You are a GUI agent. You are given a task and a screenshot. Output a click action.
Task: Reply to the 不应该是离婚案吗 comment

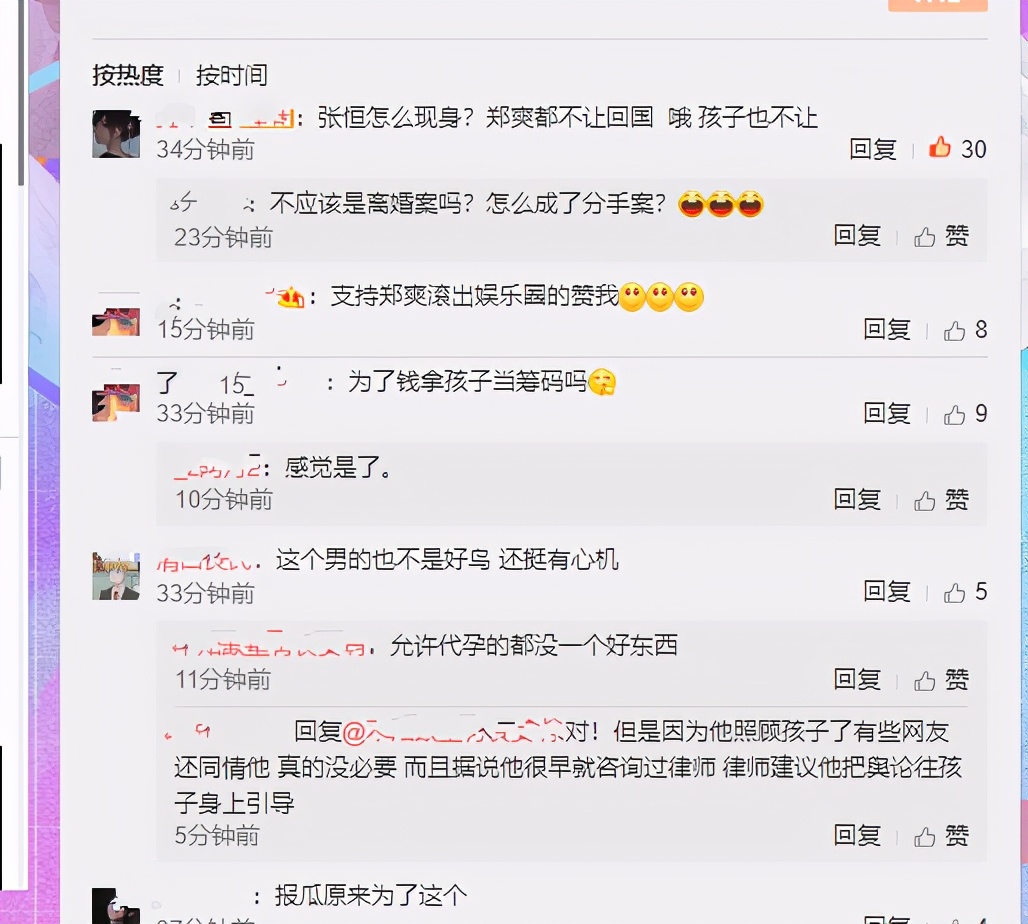857,235
